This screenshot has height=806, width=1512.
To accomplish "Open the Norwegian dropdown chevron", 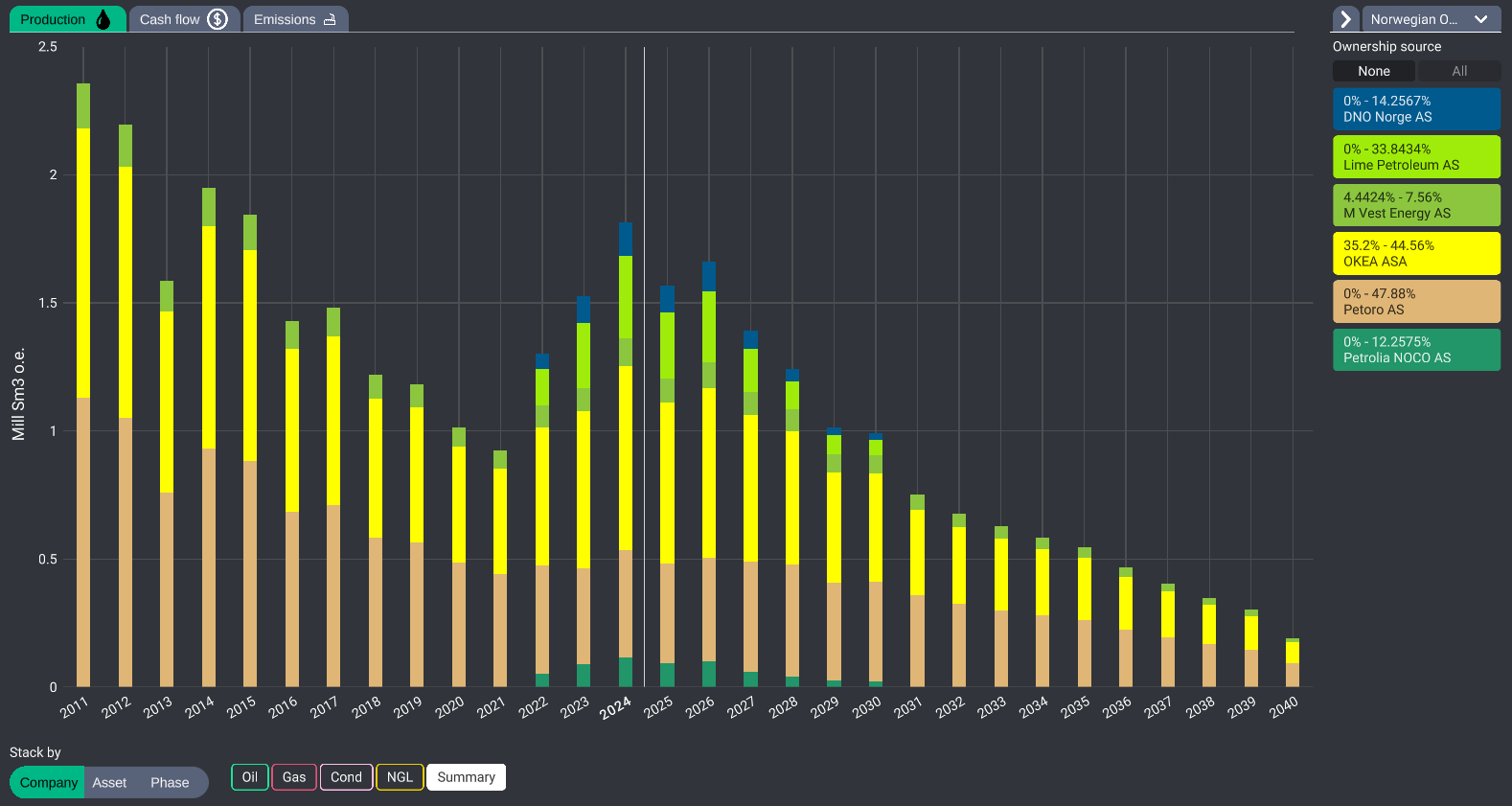I will tap(1480, 19).
